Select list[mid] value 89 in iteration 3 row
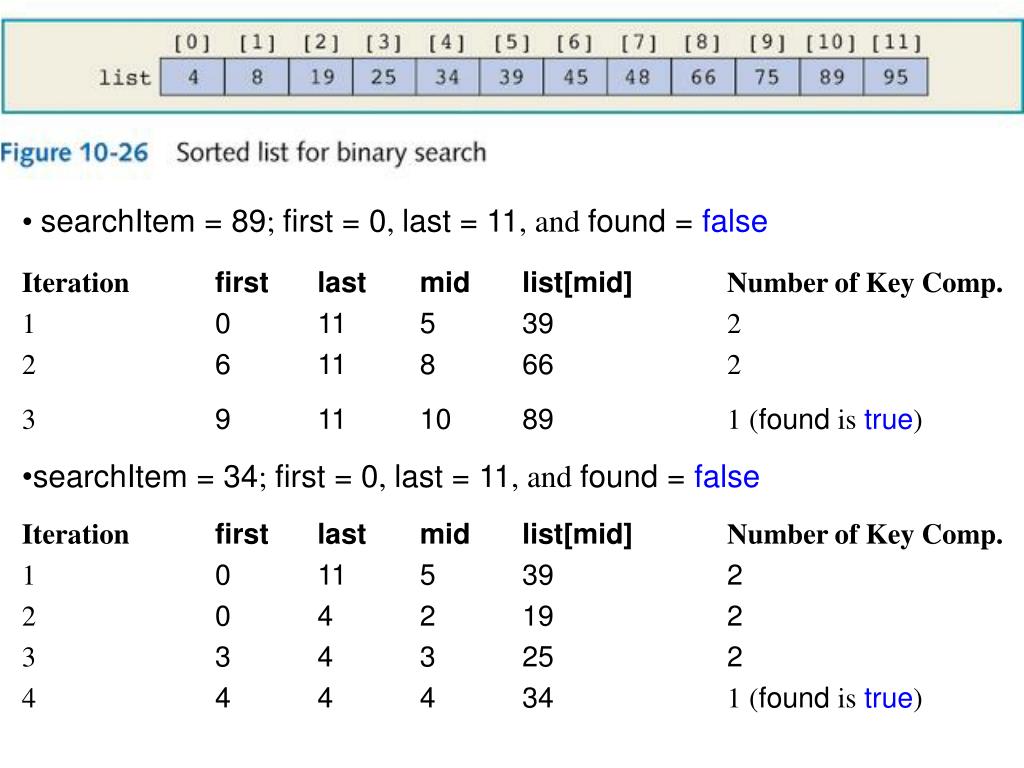The image size is (1024, 768). tap(537, 419)
